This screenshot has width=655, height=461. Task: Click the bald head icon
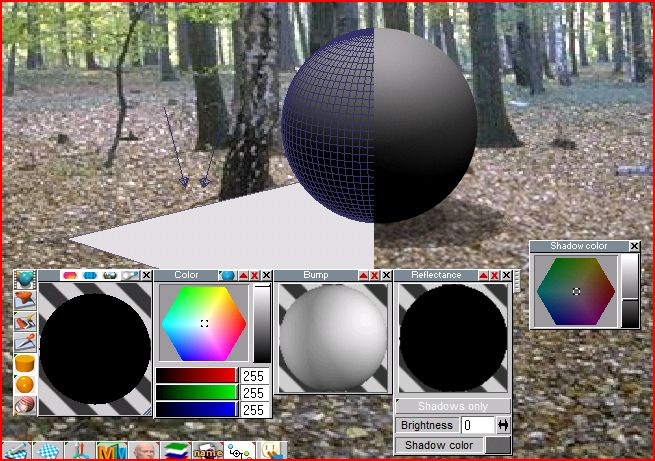click(x=144, y=451)
